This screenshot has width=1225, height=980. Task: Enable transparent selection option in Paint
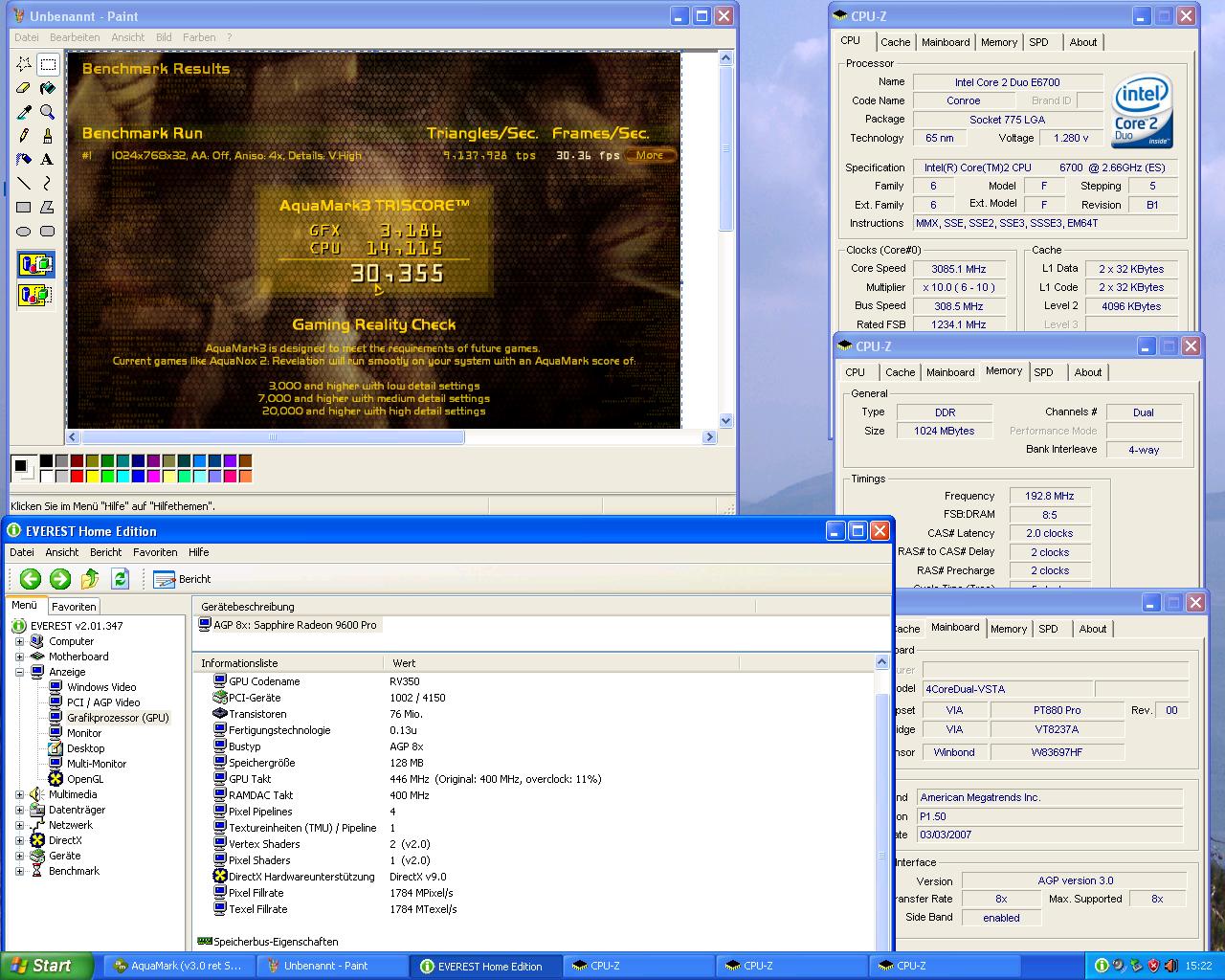tap(35, 294)
